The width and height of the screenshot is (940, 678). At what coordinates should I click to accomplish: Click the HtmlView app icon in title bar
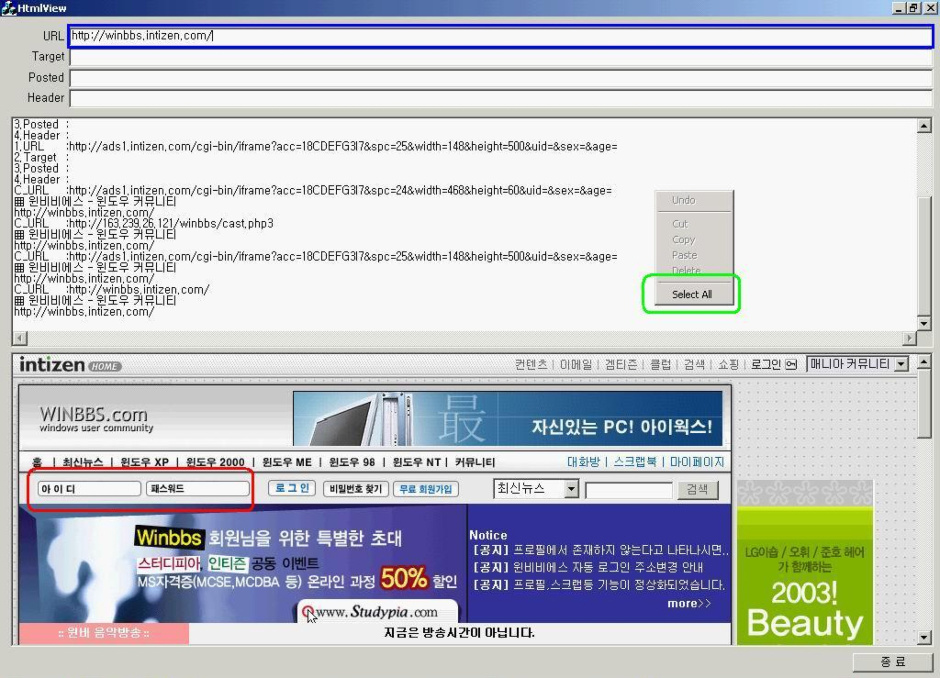click(8, 8)
